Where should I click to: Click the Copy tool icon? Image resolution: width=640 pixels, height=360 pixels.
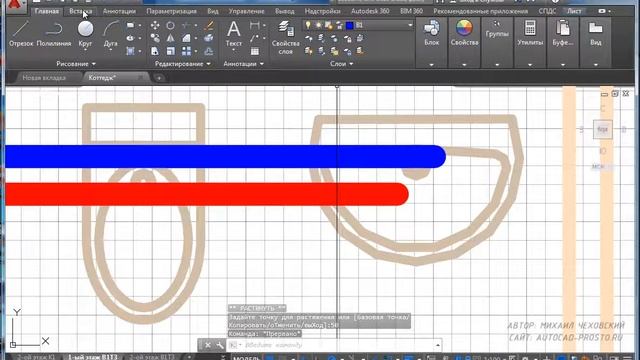tap(155, 38)
